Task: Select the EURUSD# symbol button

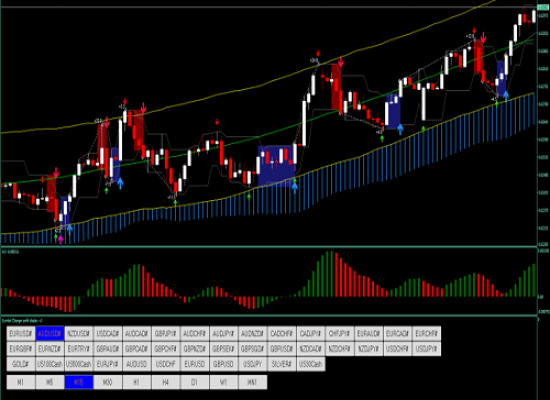Action: 21,333
